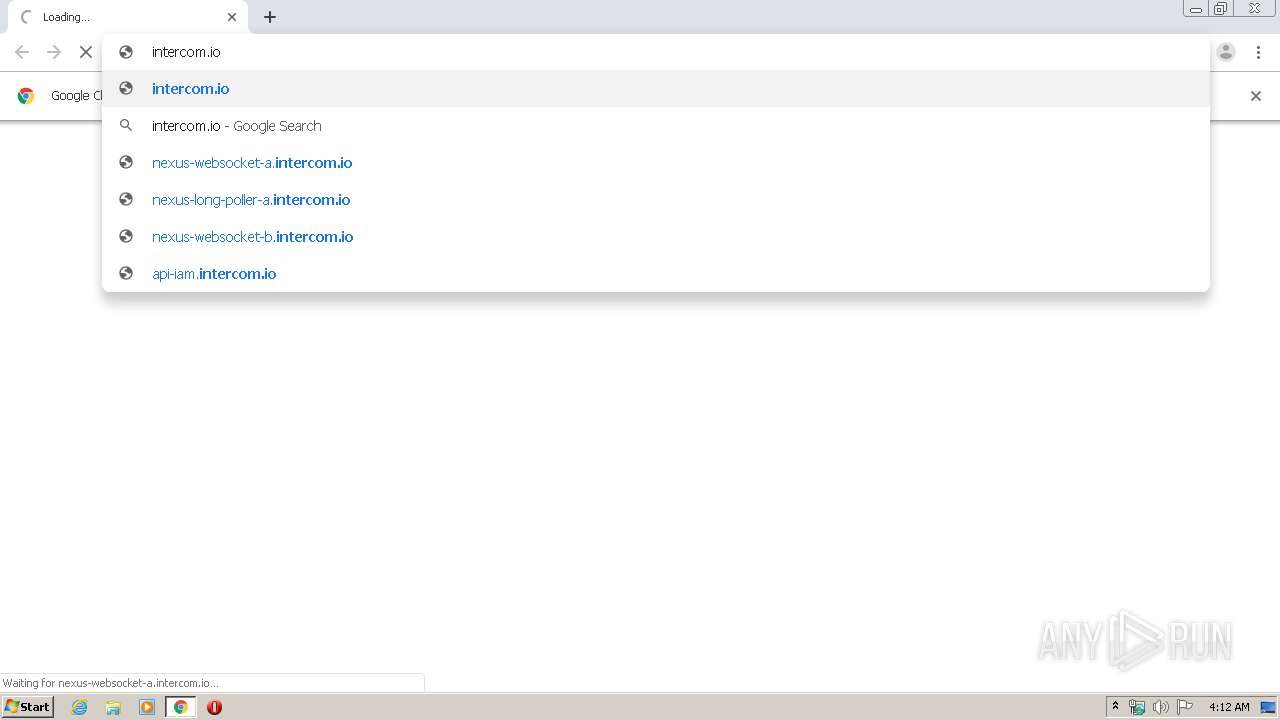This screenshot has width=1280, height=720.
Task: Open volume control in tray
Action: (x=1160, y=707)
